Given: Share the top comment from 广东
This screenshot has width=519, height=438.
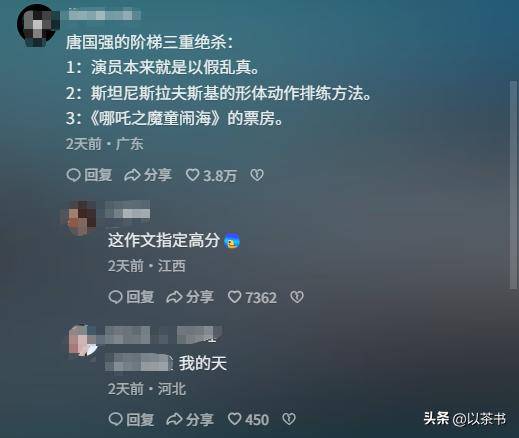Looking at the screenshot, I should tap(148, 175).
